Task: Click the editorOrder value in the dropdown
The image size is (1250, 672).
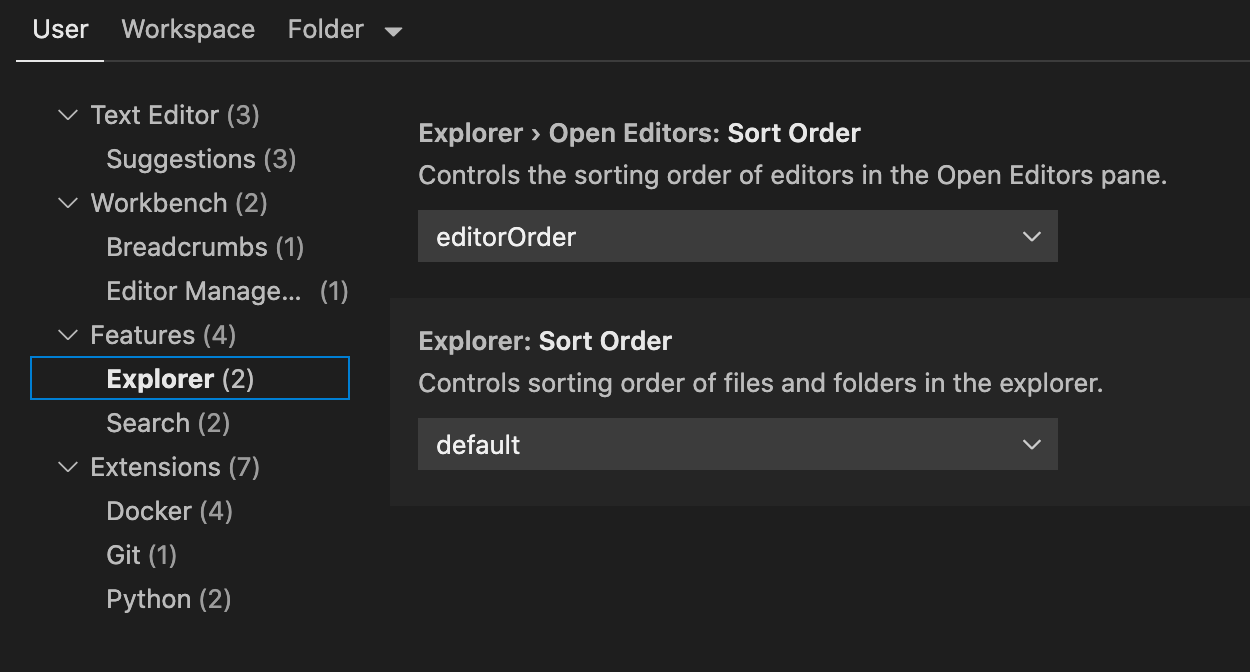Action: [506, 236]
